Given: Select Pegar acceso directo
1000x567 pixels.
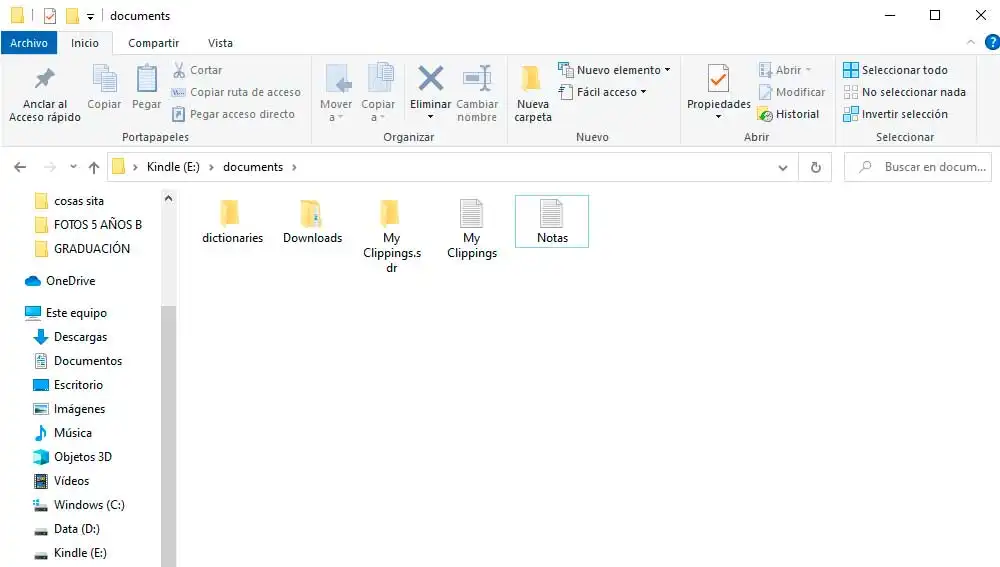Looking at the screenshot, I should click(x=233, y=114).
